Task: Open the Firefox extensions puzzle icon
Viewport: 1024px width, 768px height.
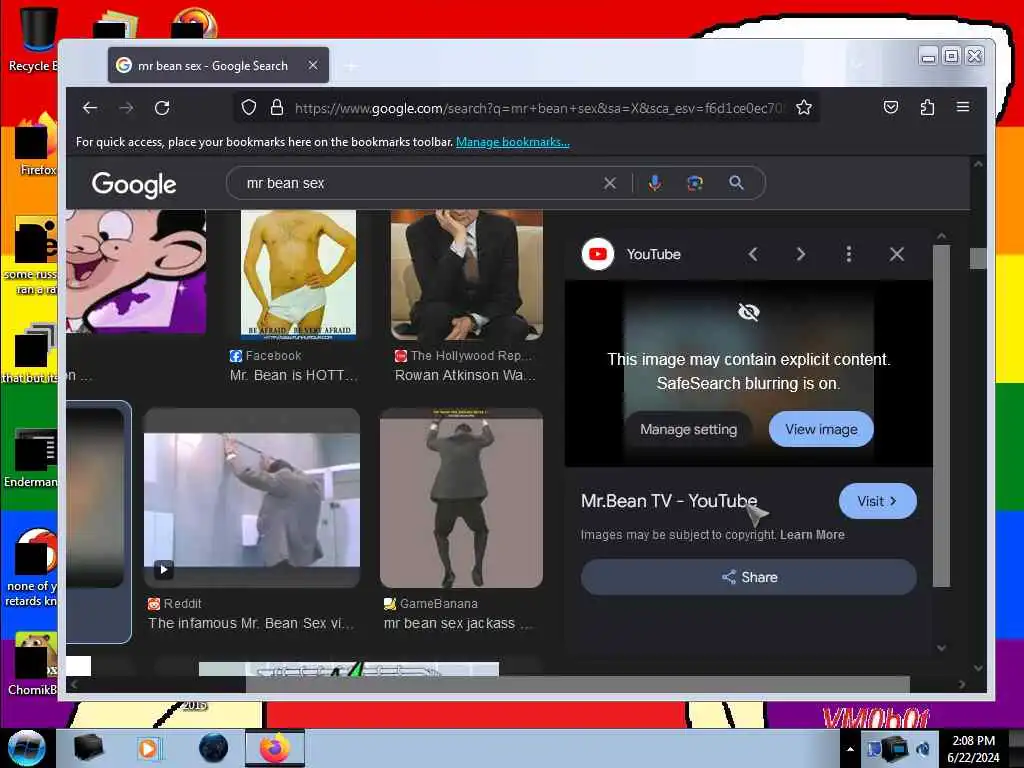Action: pos(927,107)
